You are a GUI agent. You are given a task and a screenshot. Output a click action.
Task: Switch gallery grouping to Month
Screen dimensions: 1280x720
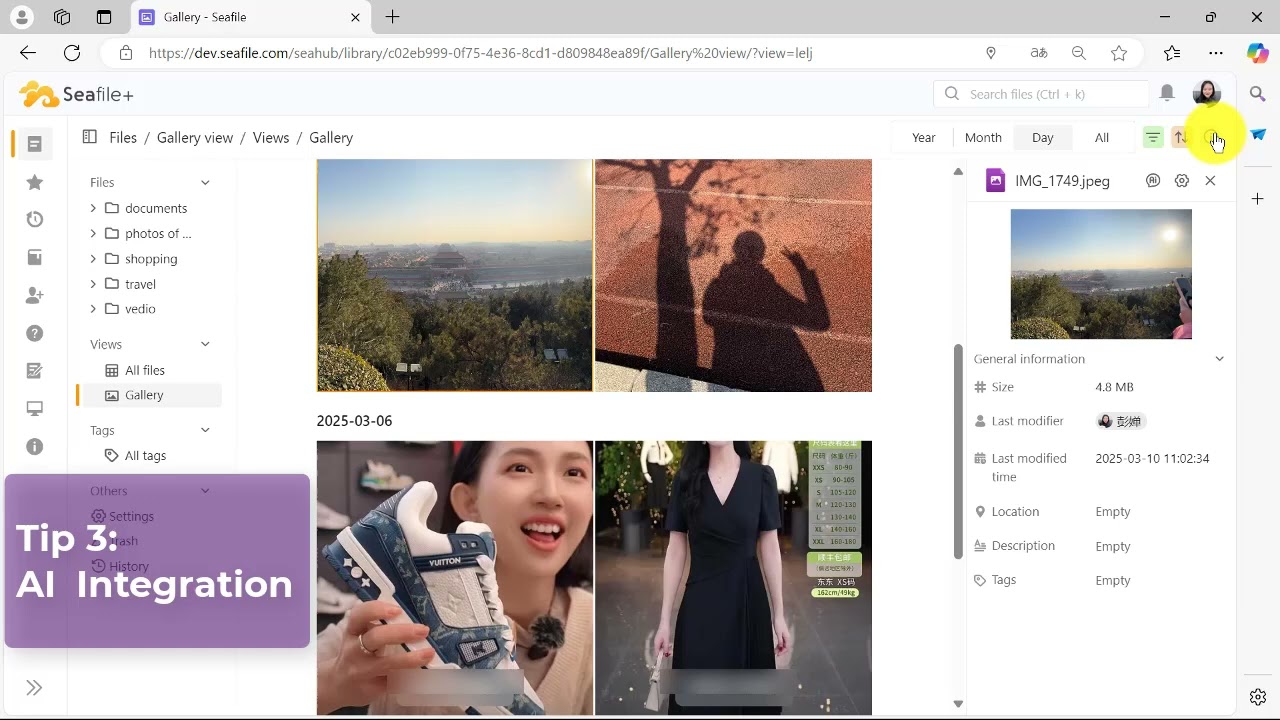pos(983,138)
